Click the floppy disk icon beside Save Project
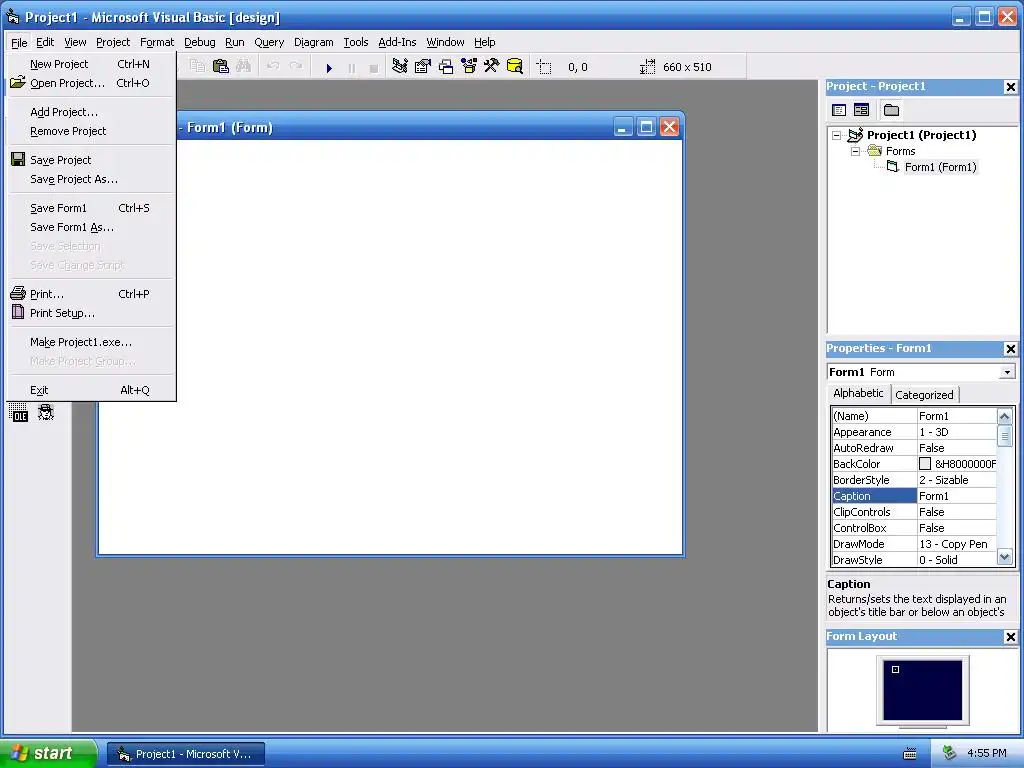 [x=18, y=159]
